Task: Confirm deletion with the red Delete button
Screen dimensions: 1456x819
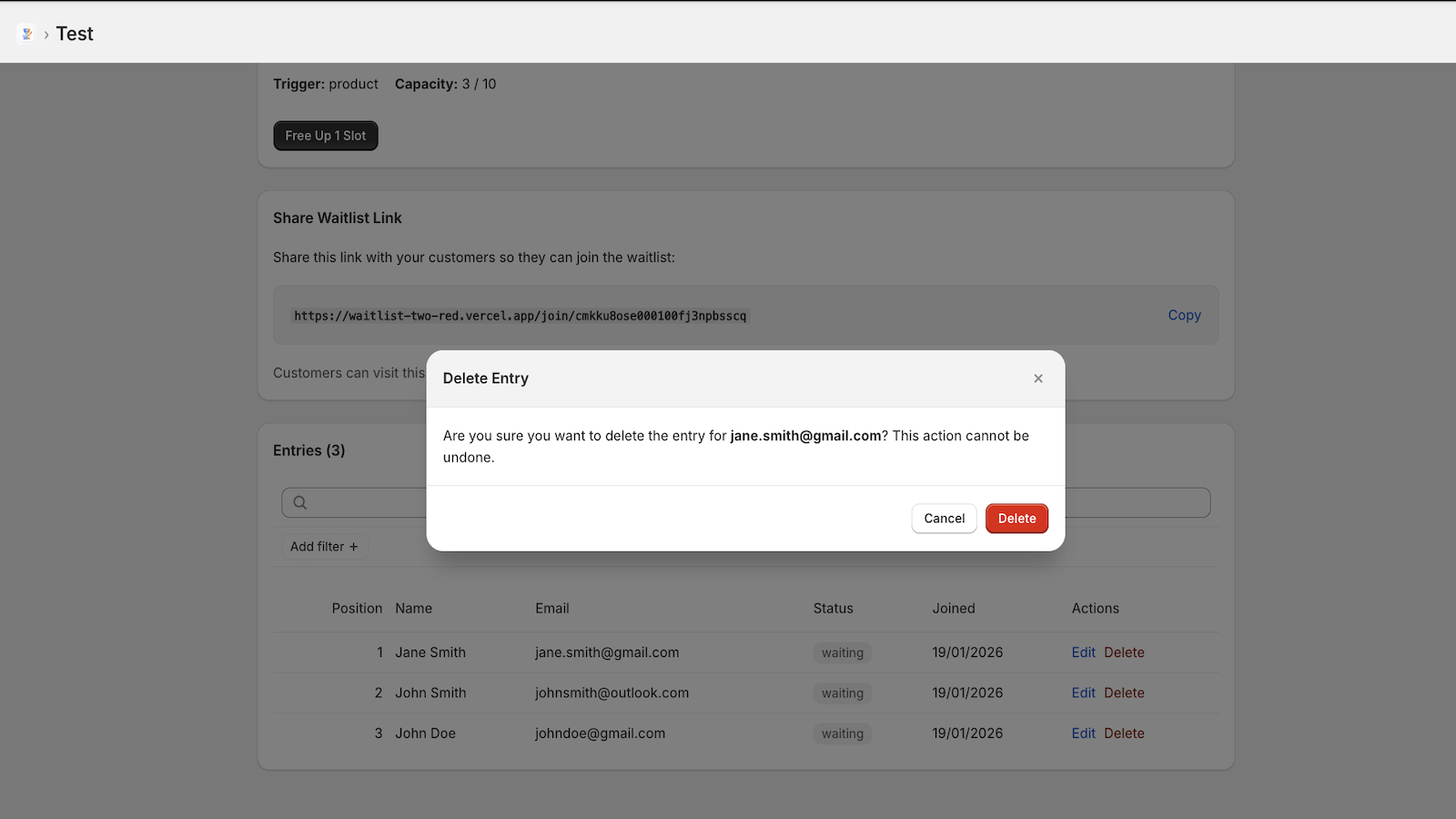Action: 1016,518
